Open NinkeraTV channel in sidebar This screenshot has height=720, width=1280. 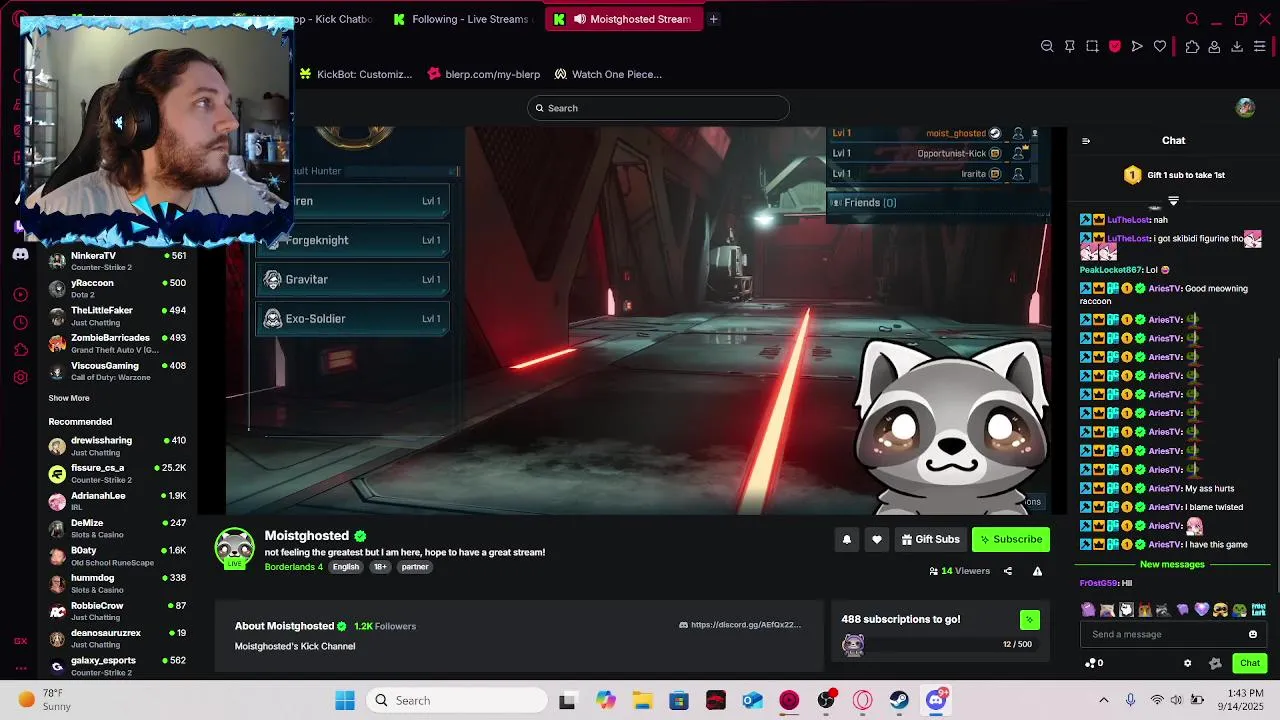(117, 261)
